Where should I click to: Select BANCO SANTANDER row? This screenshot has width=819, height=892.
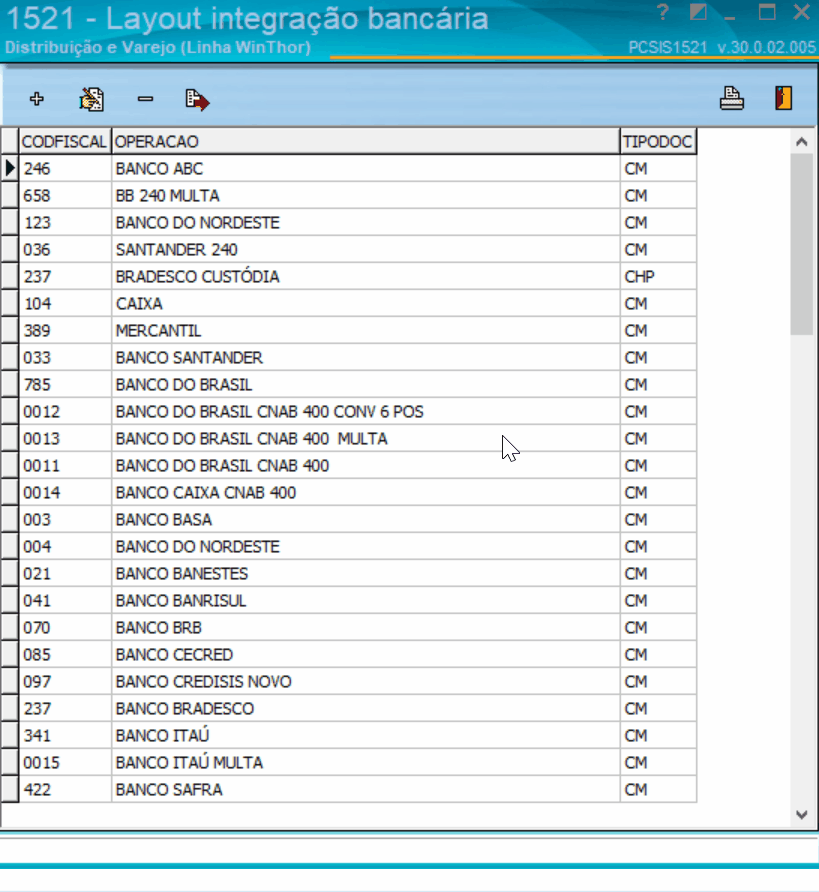(358, 358)
